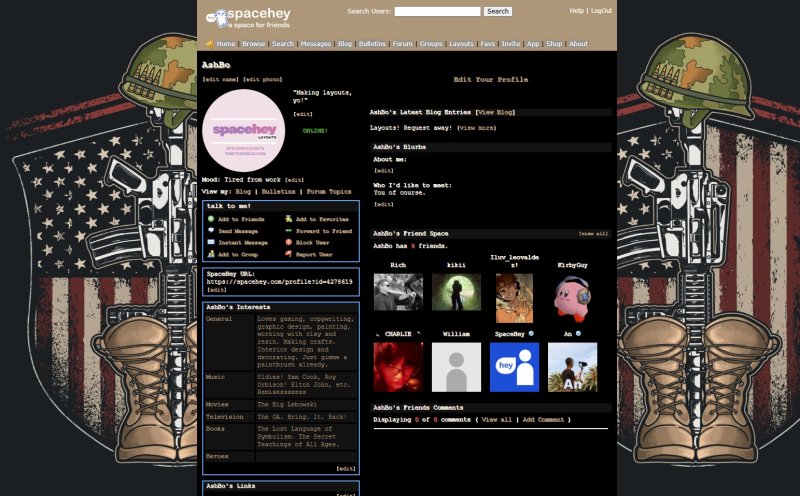Click the LogOut link
The image size is (800, 496).
click(601, 10)
